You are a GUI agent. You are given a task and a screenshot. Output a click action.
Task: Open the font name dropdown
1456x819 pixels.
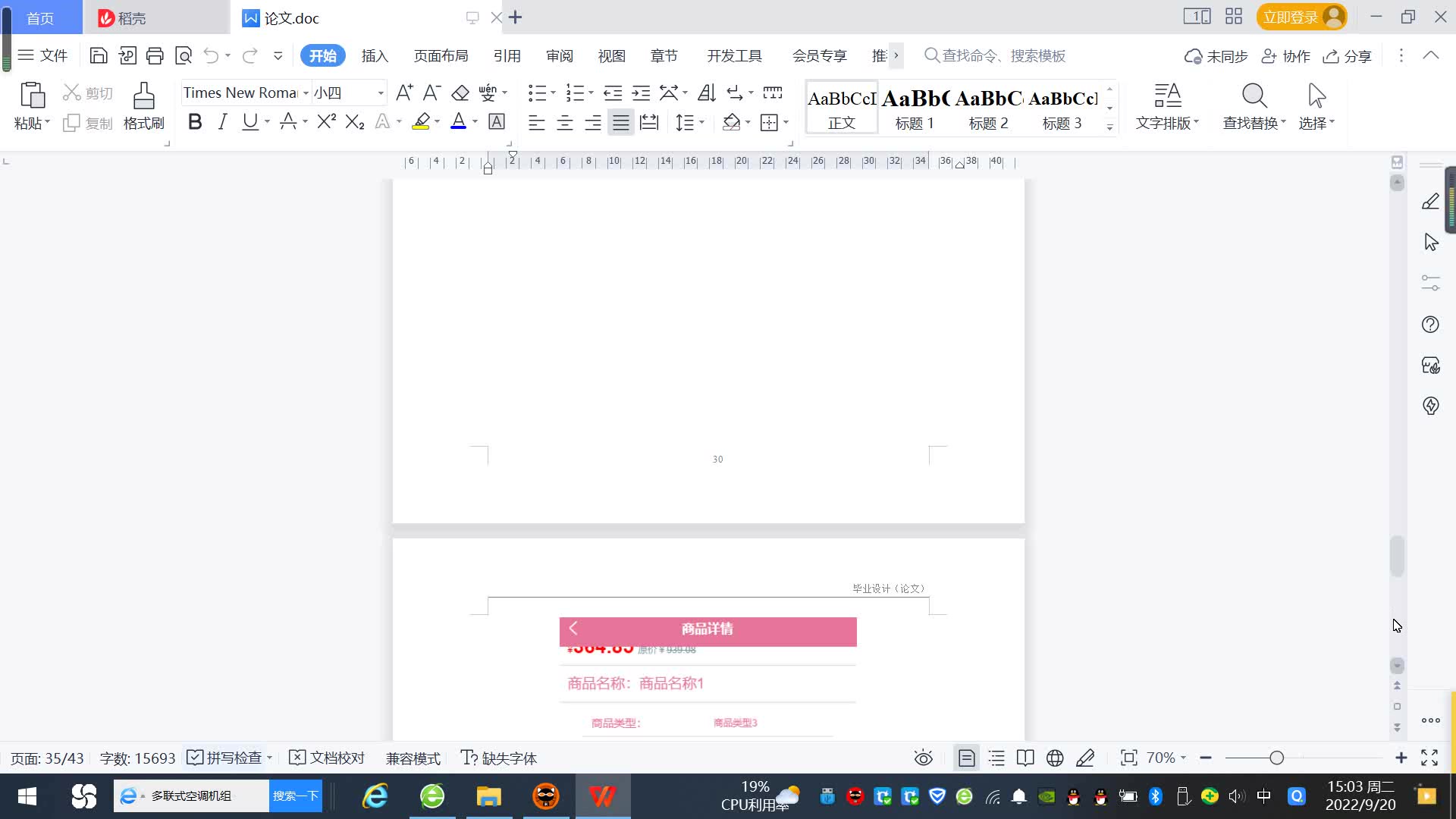[306, 93]
